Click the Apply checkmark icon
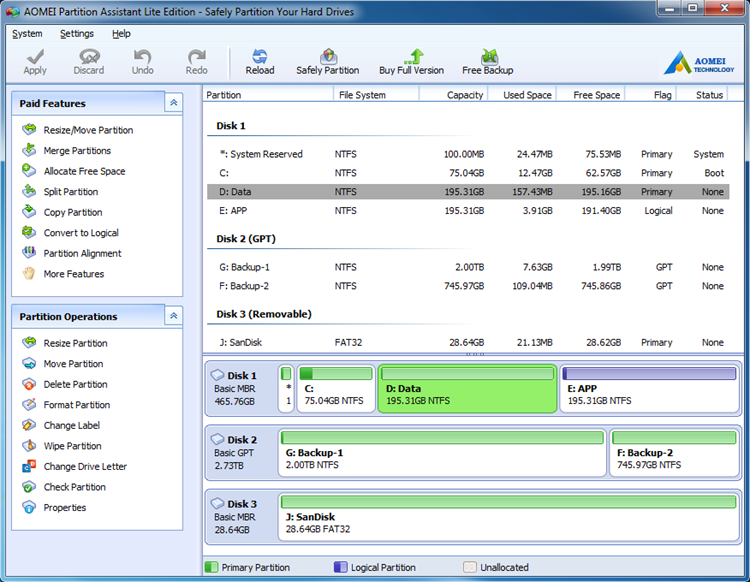Screen dimensions: 750x582 click(35, 56)
